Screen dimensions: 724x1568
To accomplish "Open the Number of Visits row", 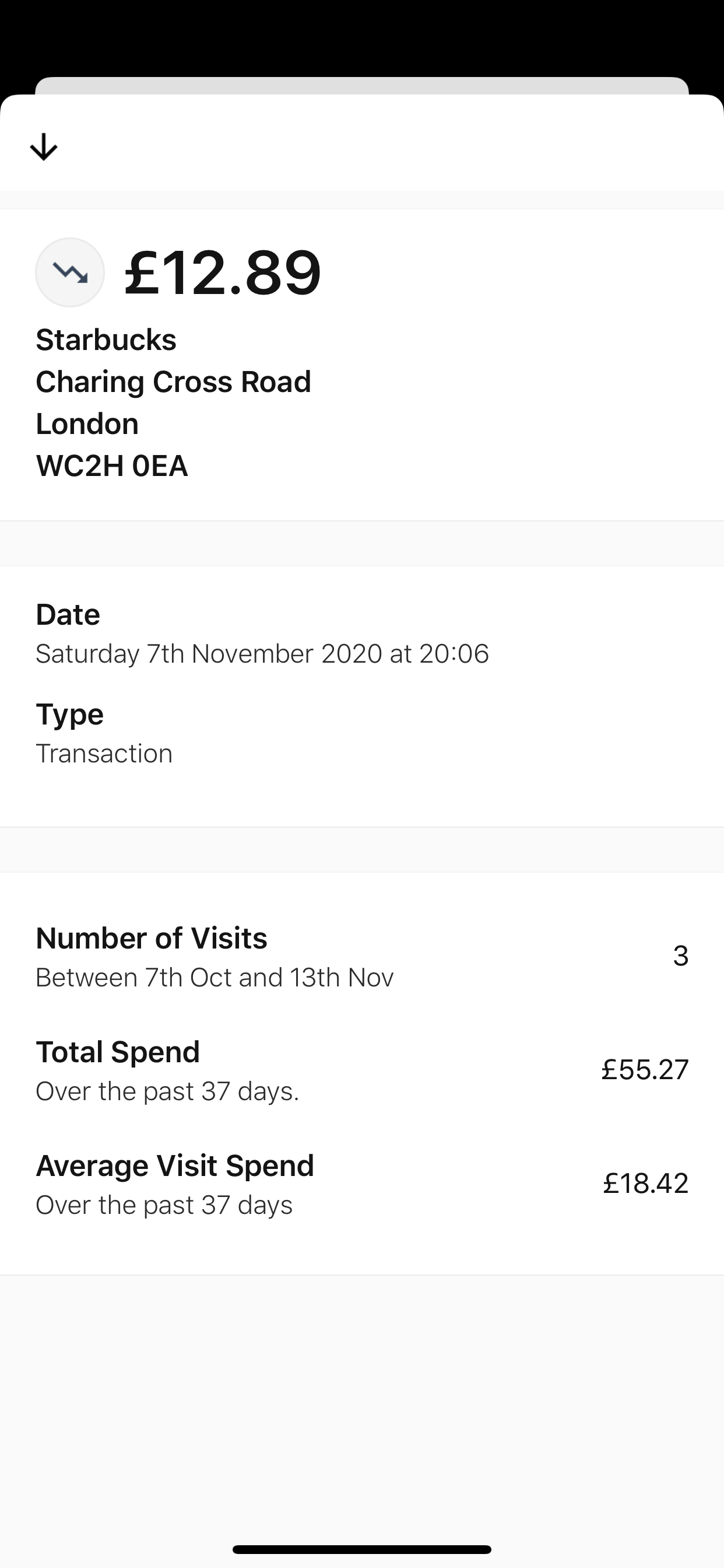I will [x=362, y=957].
